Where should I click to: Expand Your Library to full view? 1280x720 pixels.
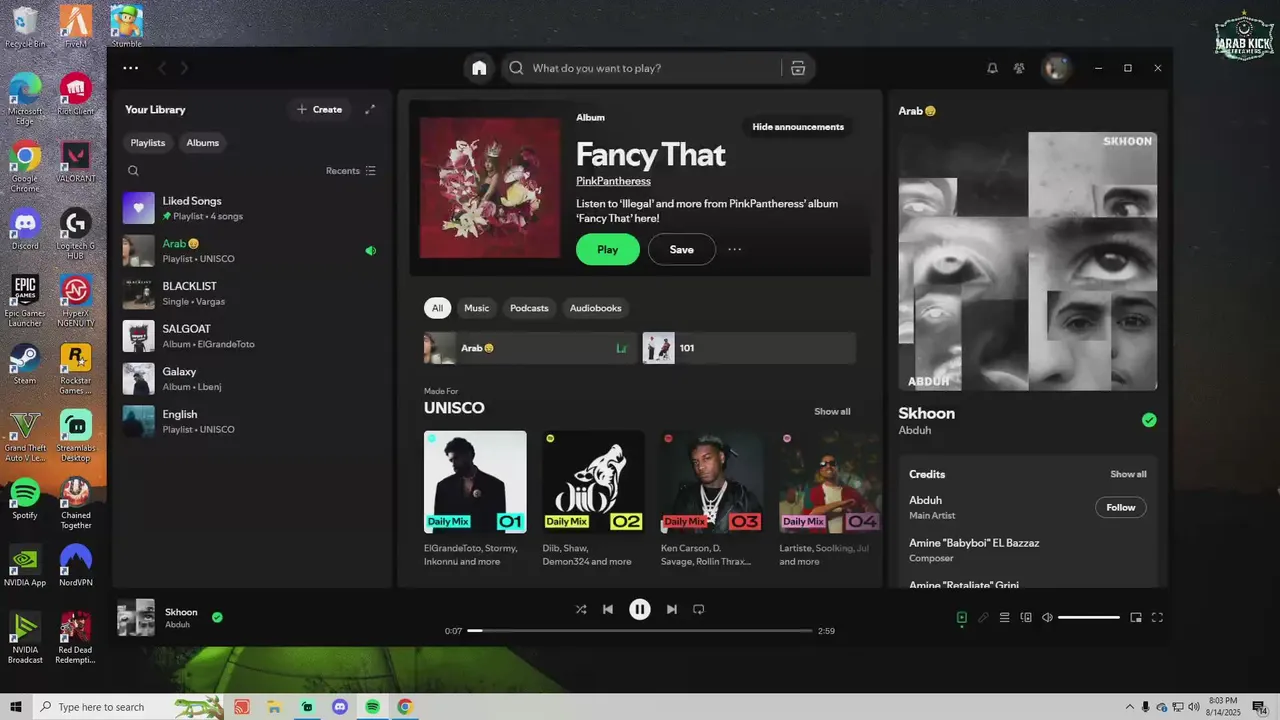point(370,109)
